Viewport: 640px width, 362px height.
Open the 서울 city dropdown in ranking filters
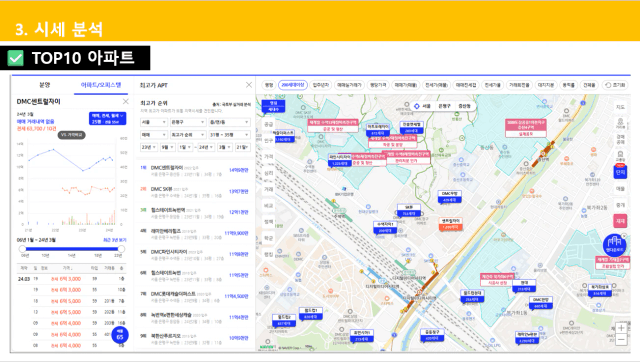(153, 122)
